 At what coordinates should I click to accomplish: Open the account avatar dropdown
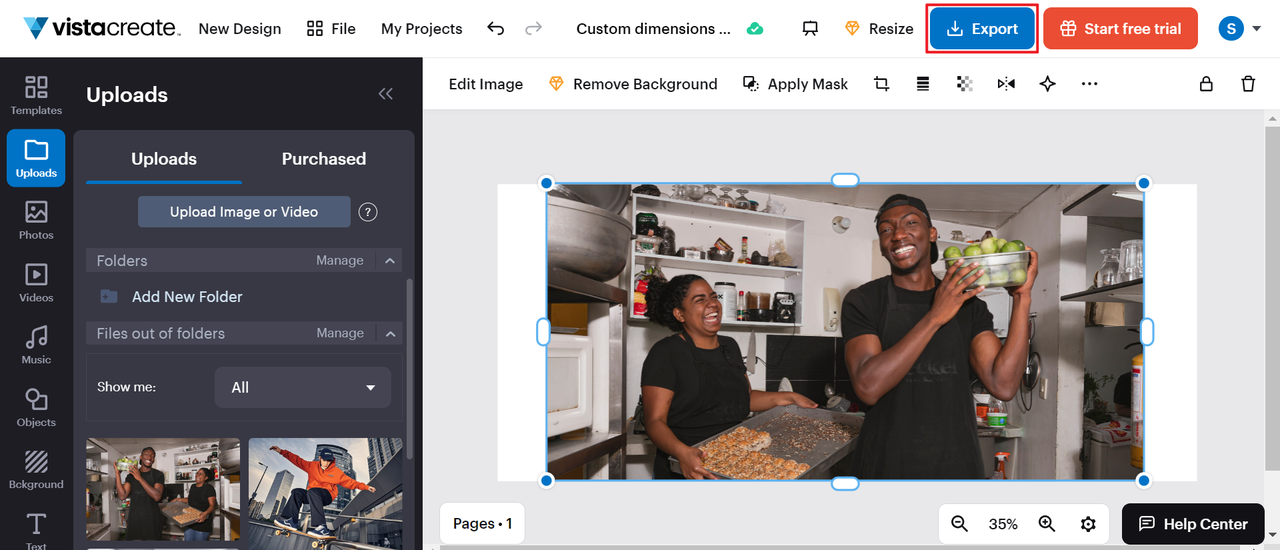click(x=1240, y=28)
